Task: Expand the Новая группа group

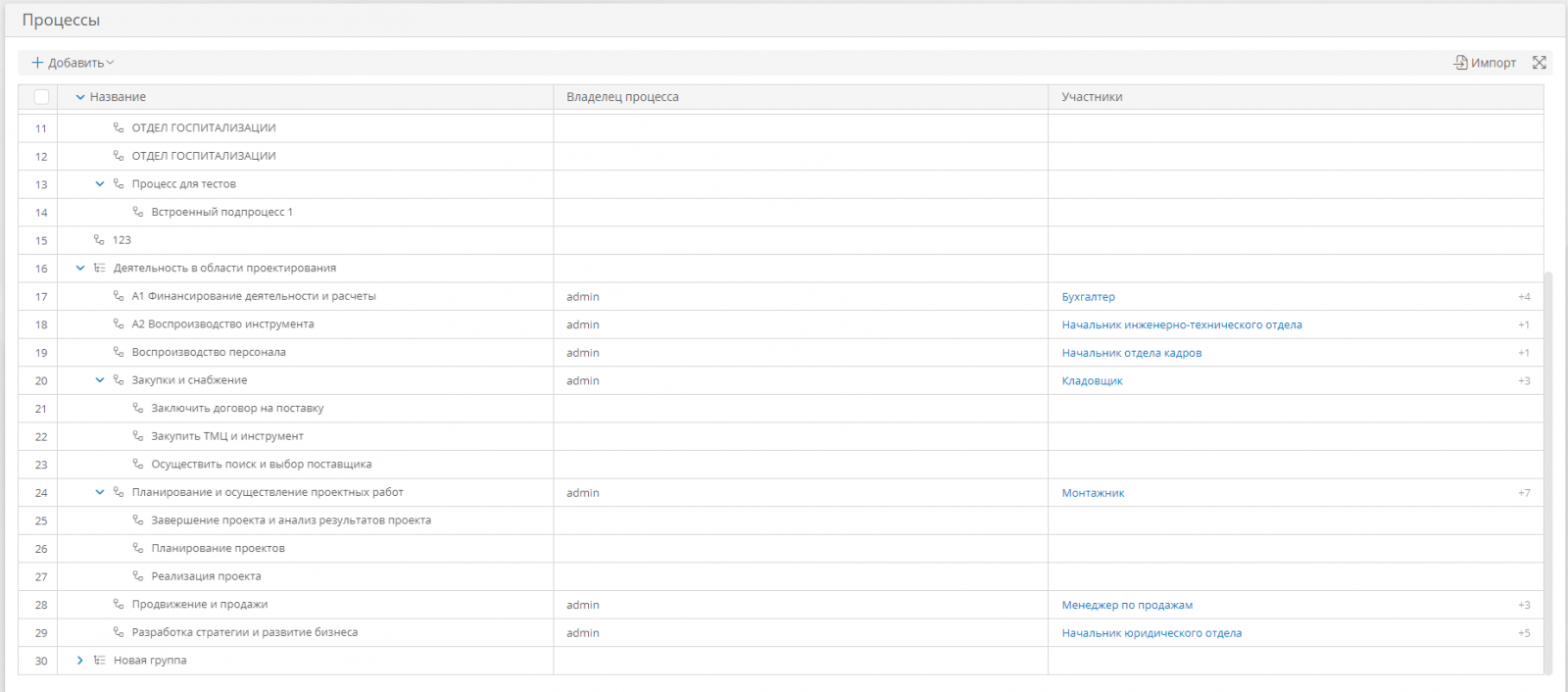Action: 80,661
